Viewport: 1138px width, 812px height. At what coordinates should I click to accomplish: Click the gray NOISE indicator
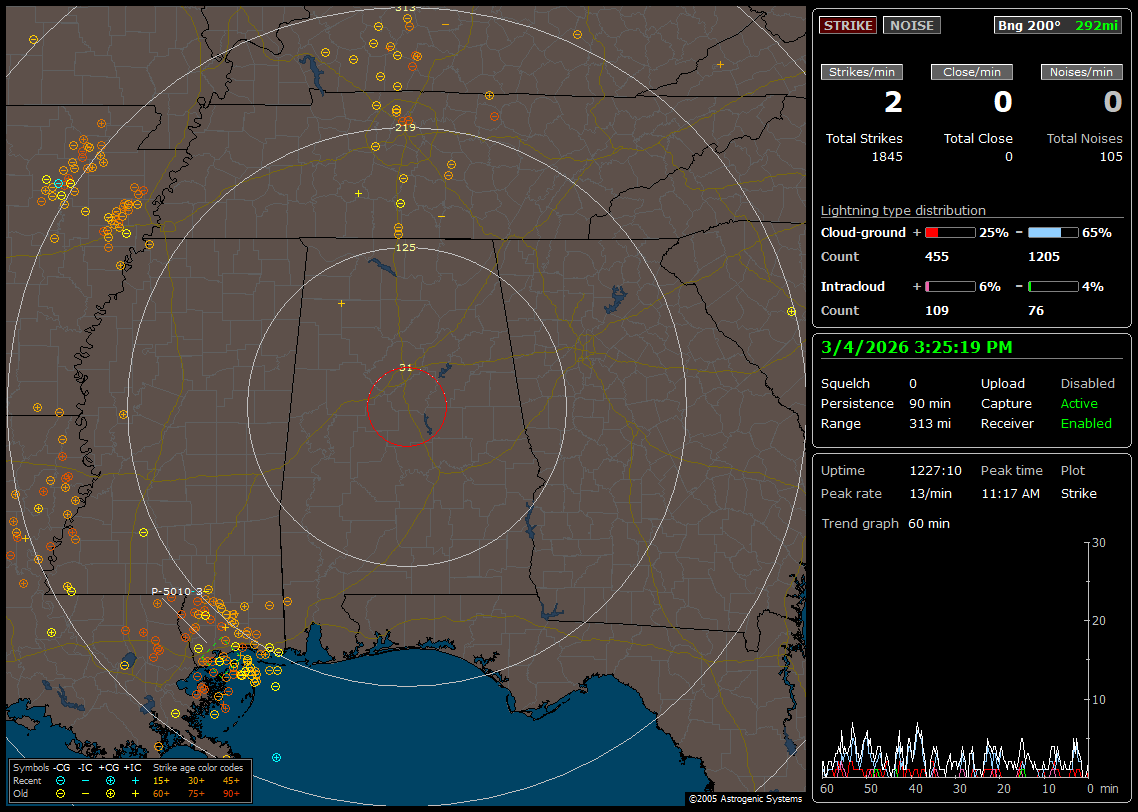tap(911, 25)
